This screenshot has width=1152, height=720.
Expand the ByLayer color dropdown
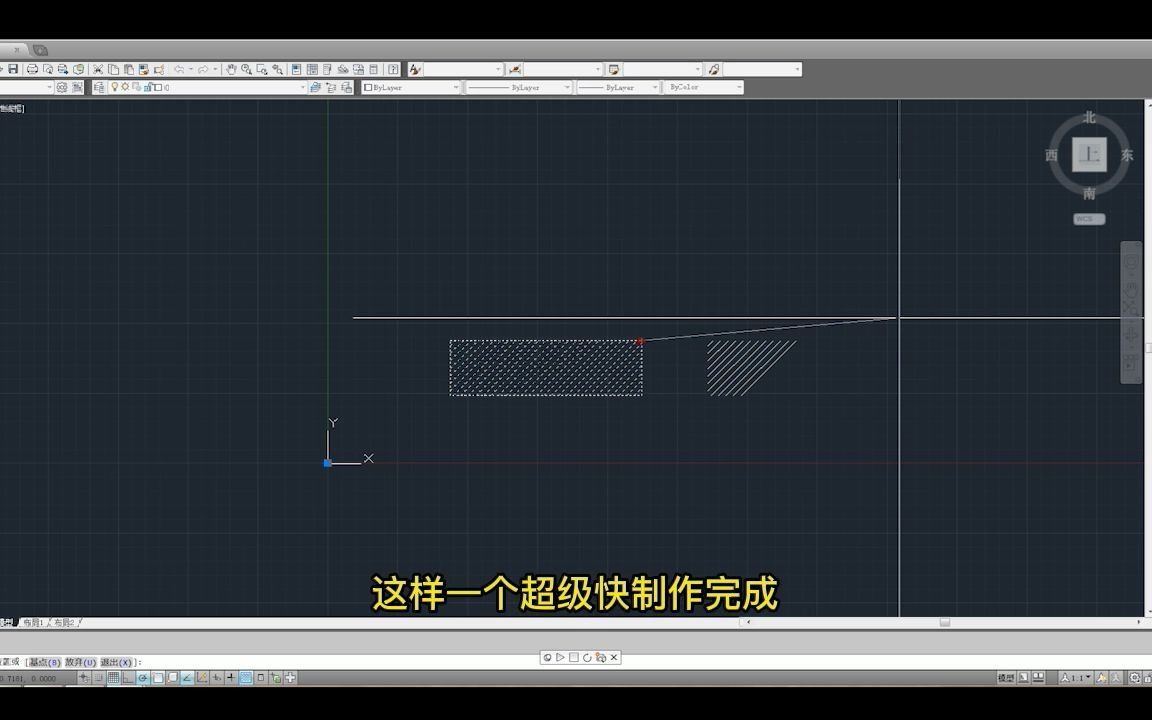point(455,87)
